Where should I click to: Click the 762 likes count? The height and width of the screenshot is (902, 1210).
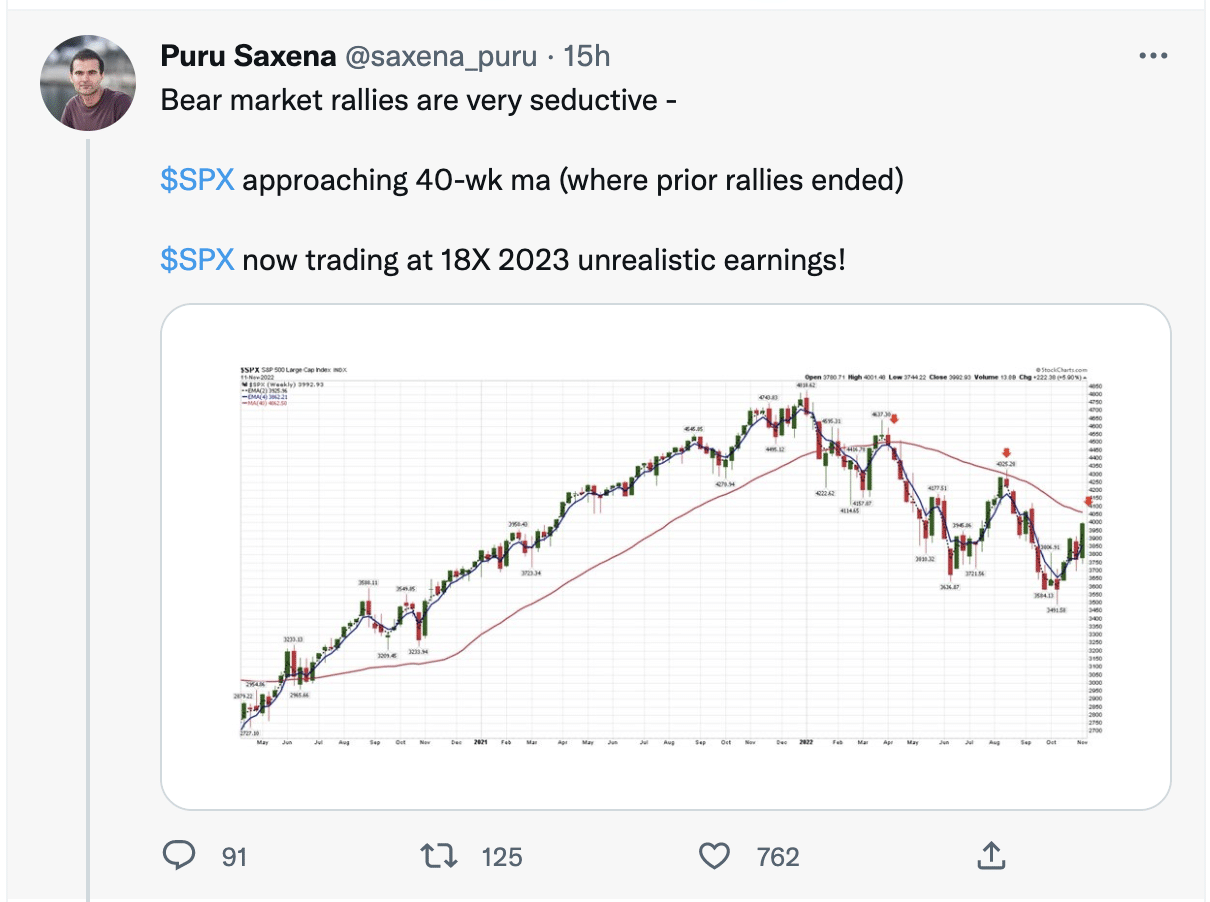[x=778, y=856]
